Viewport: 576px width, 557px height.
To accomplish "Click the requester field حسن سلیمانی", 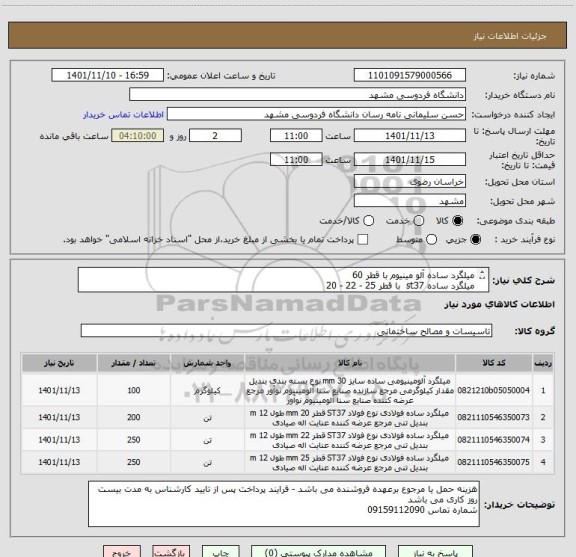I will click(x=316, y=115).
